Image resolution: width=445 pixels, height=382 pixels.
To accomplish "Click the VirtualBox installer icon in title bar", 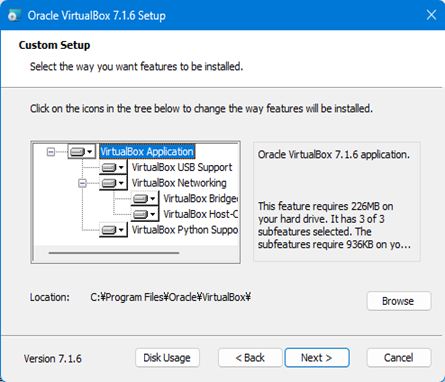I will pyautogui.click(x=14, y=15).
